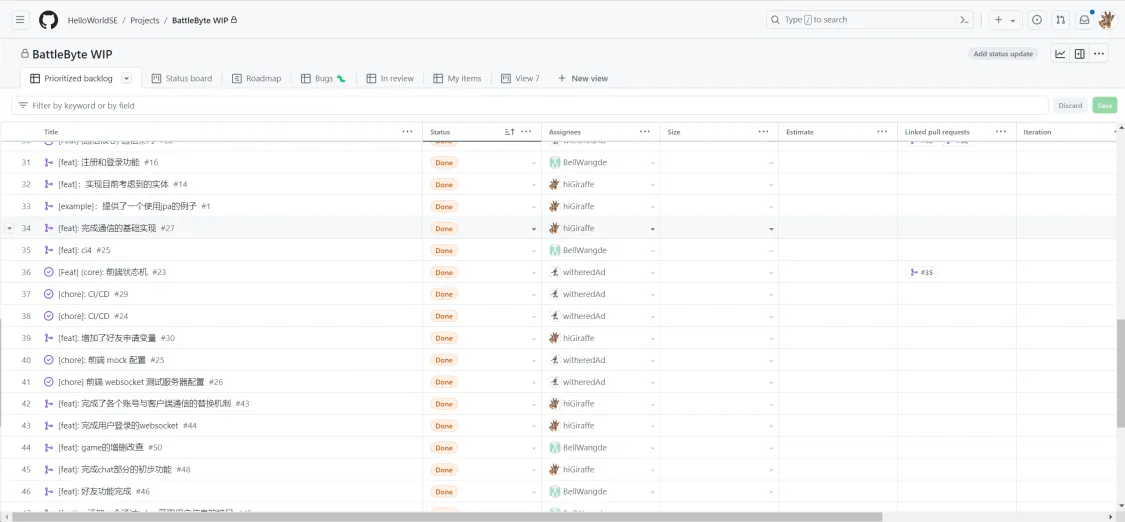Switch to the Roadmap tab

pyautogui.click(x=257, y=78)
